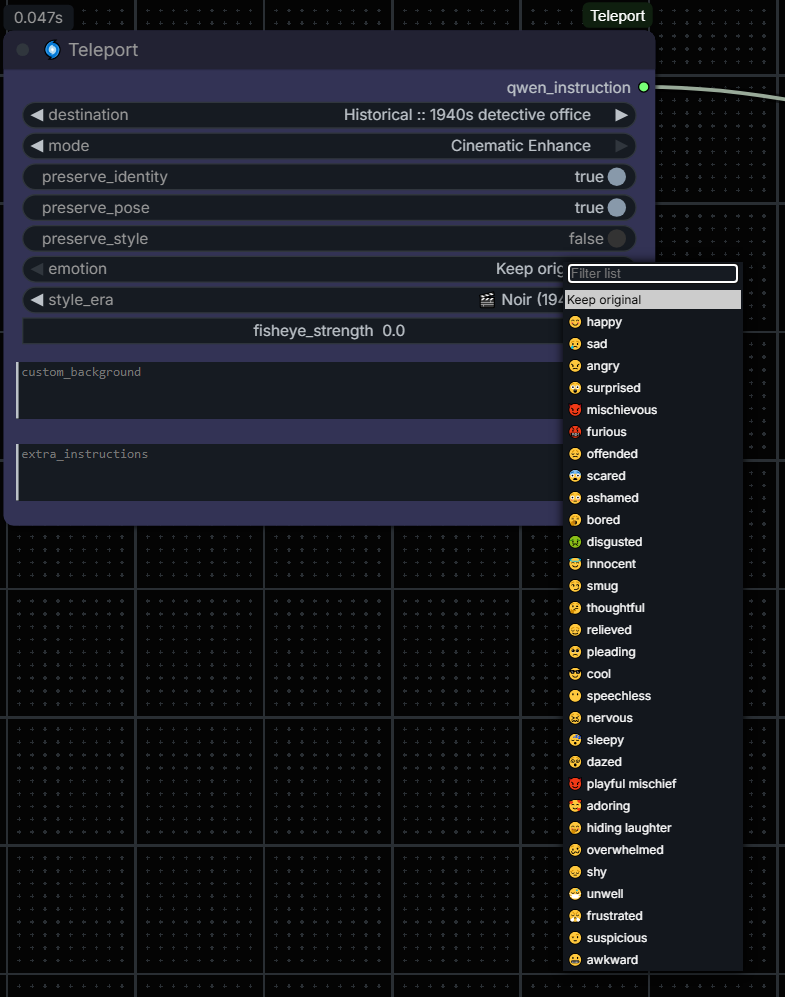Choose pleading from emotion list
785x997 pixels.
pos(653,652)
